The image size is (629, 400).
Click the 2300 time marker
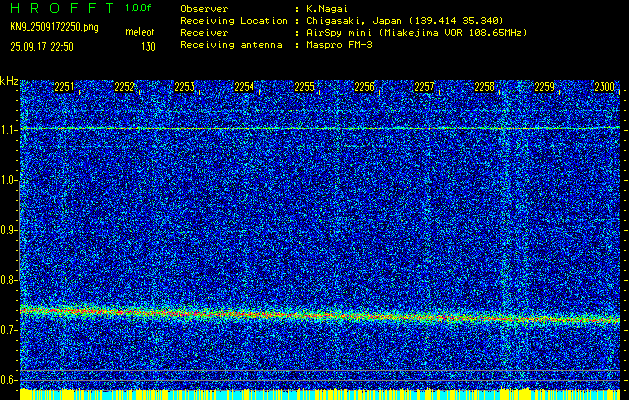(605, 87)
